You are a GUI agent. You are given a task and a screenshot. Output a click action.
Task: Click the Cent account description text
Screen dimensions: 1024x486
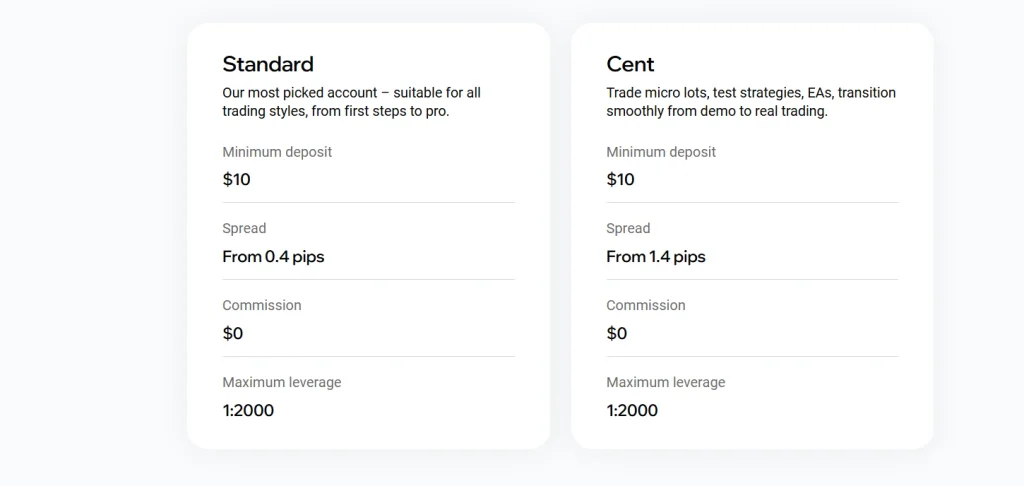751,102
